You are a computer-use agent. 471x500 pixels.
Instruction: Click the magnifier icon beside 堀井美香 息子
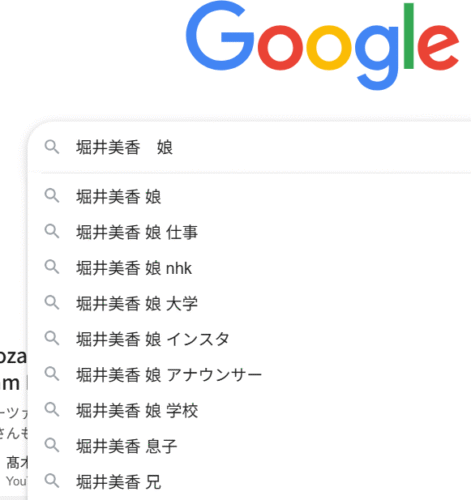pyautogui.click(x=52, y=445)
